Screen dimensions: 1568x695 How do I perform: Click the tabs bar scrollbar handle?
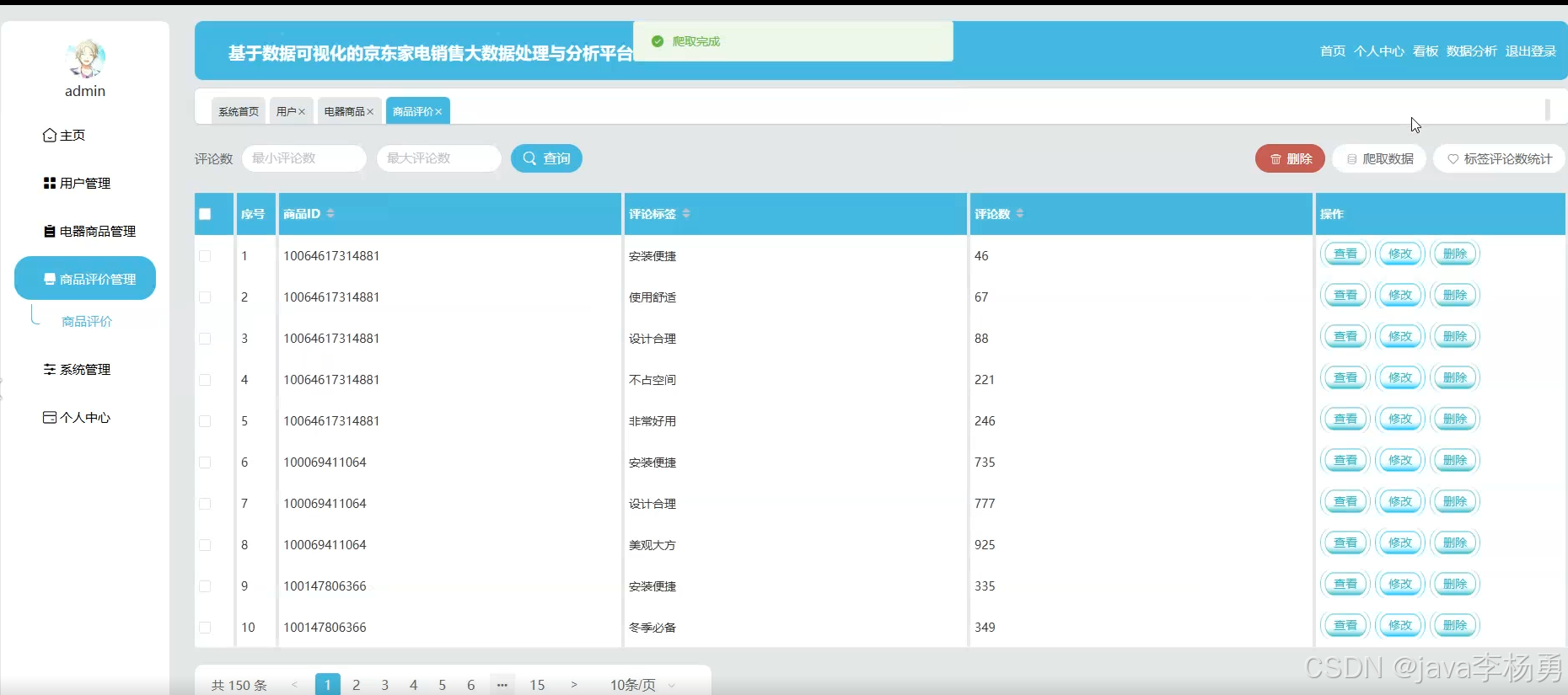1548,110
